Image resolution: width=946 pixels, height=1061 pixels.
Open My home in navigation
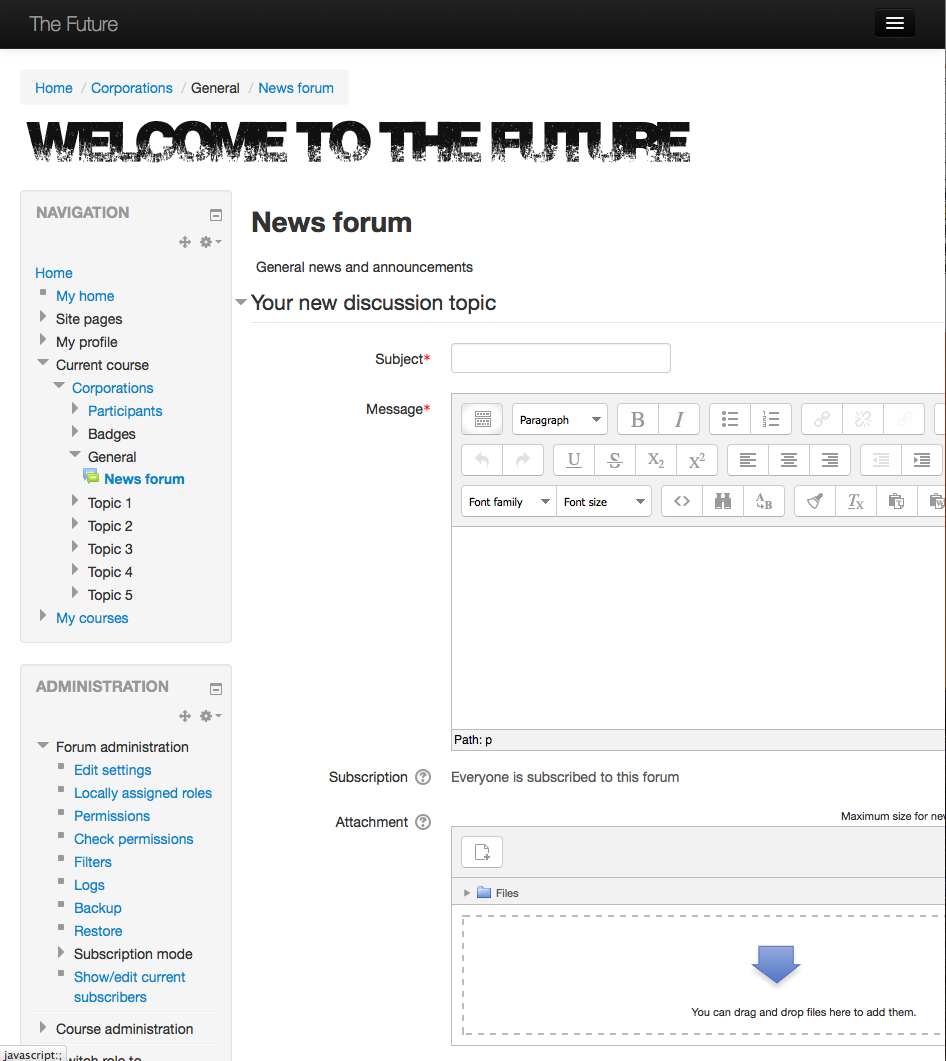coord(85,296)
